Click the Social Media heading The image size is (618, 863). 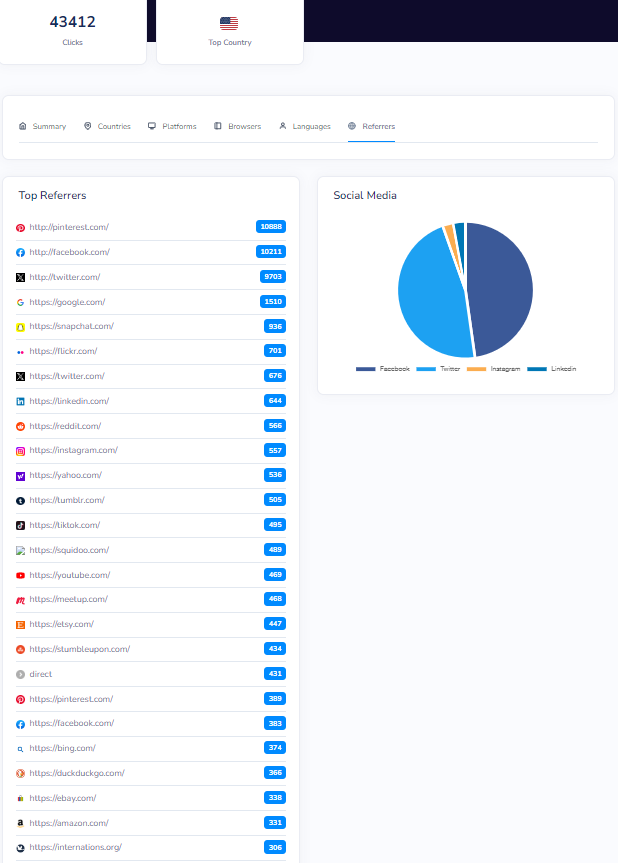[x=365, y=195]
